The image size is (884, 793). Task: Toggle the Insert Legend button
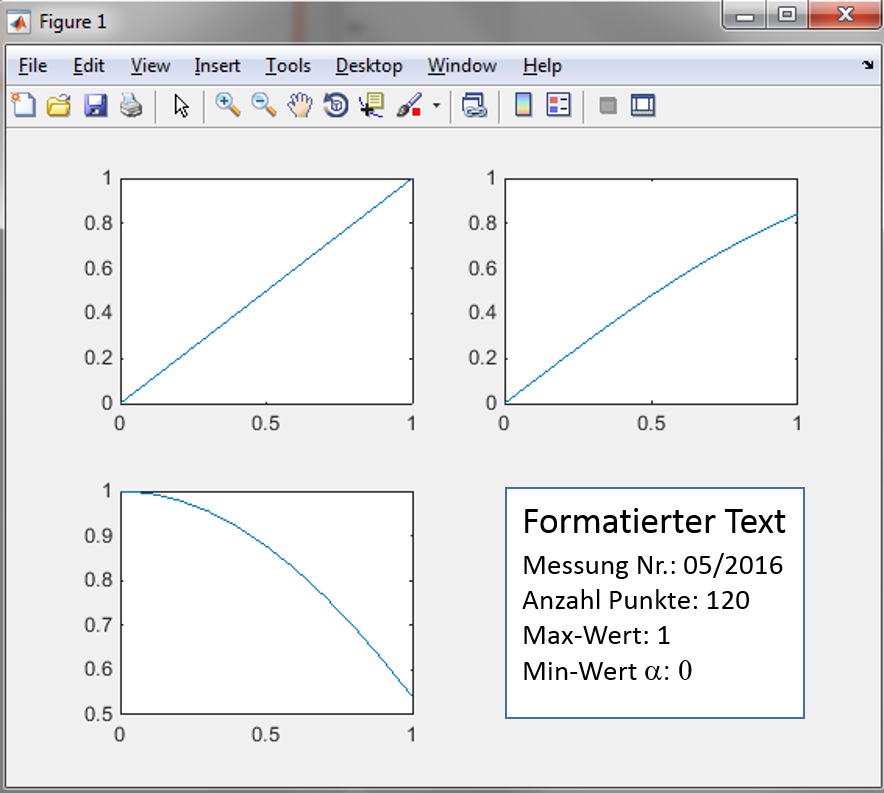(x=558, y=105)
